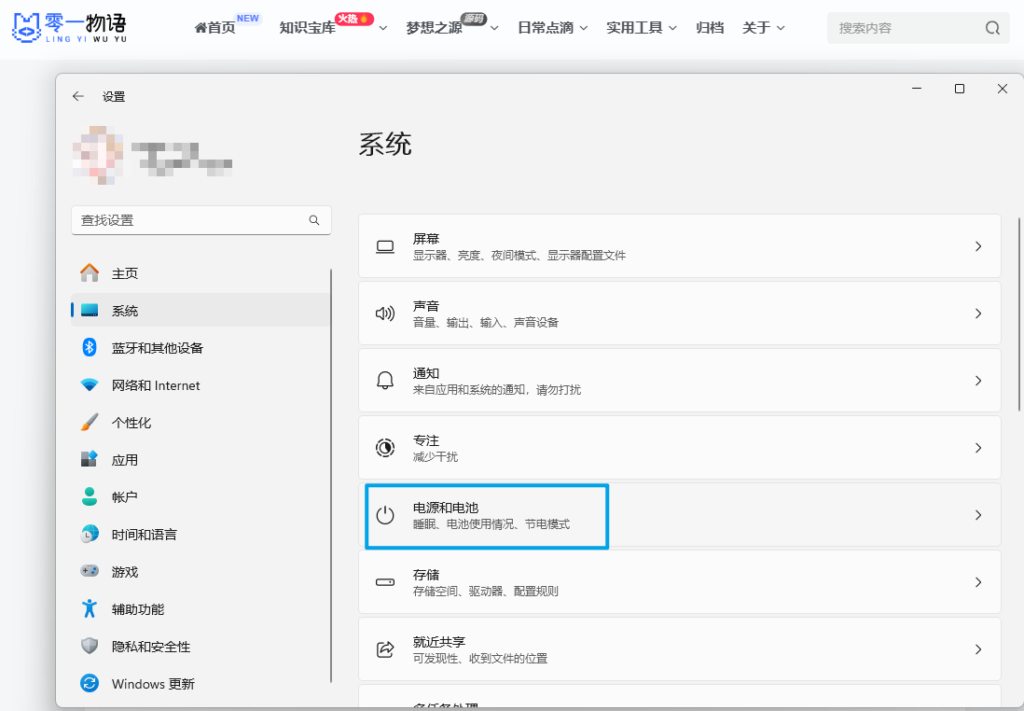Click the Bluetooth icon in the sidebar
This screenshot has width=1024, height=711.
click(x=89, y=347)
